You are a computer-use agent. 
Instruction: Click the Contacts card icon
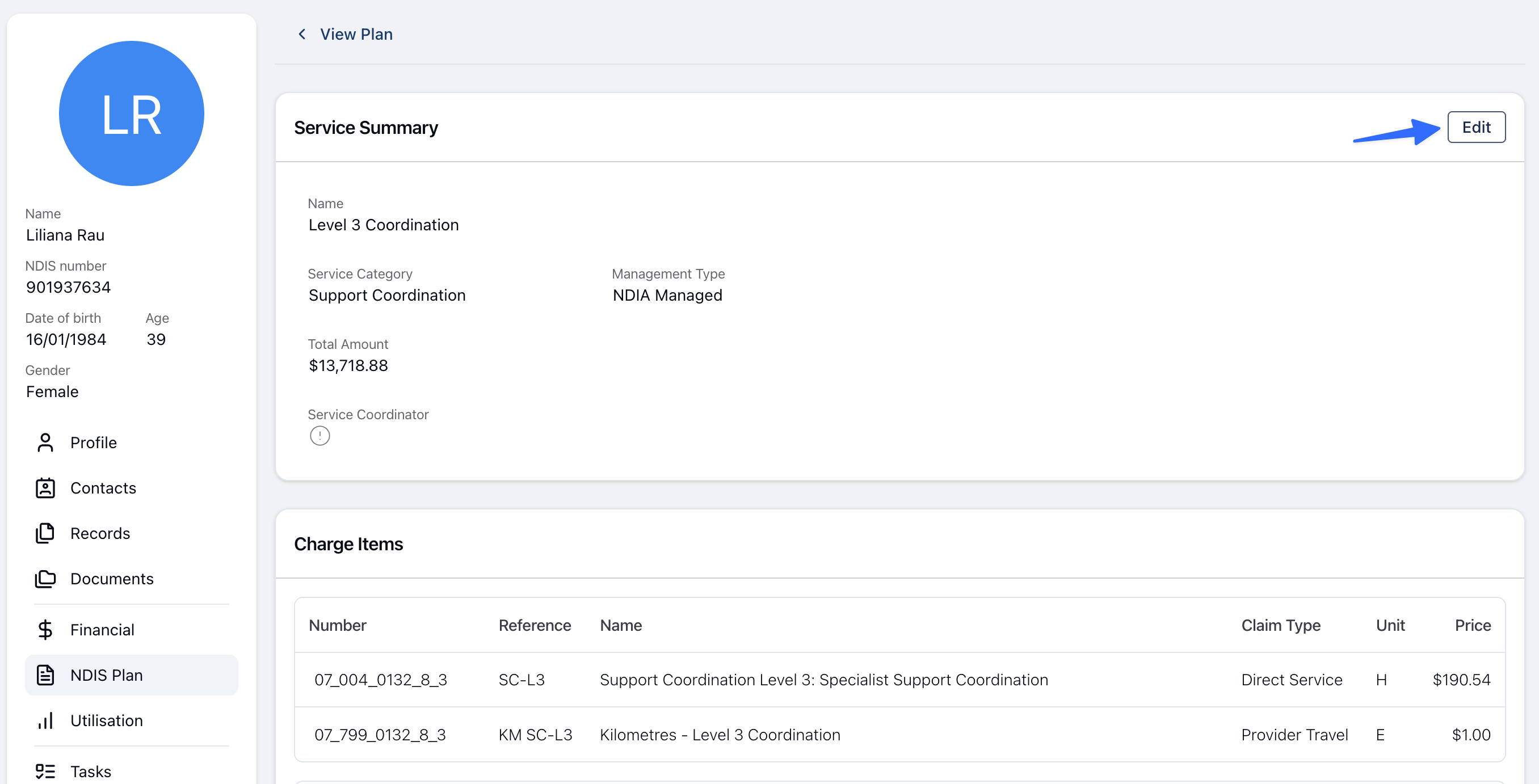tap(45, 488)
